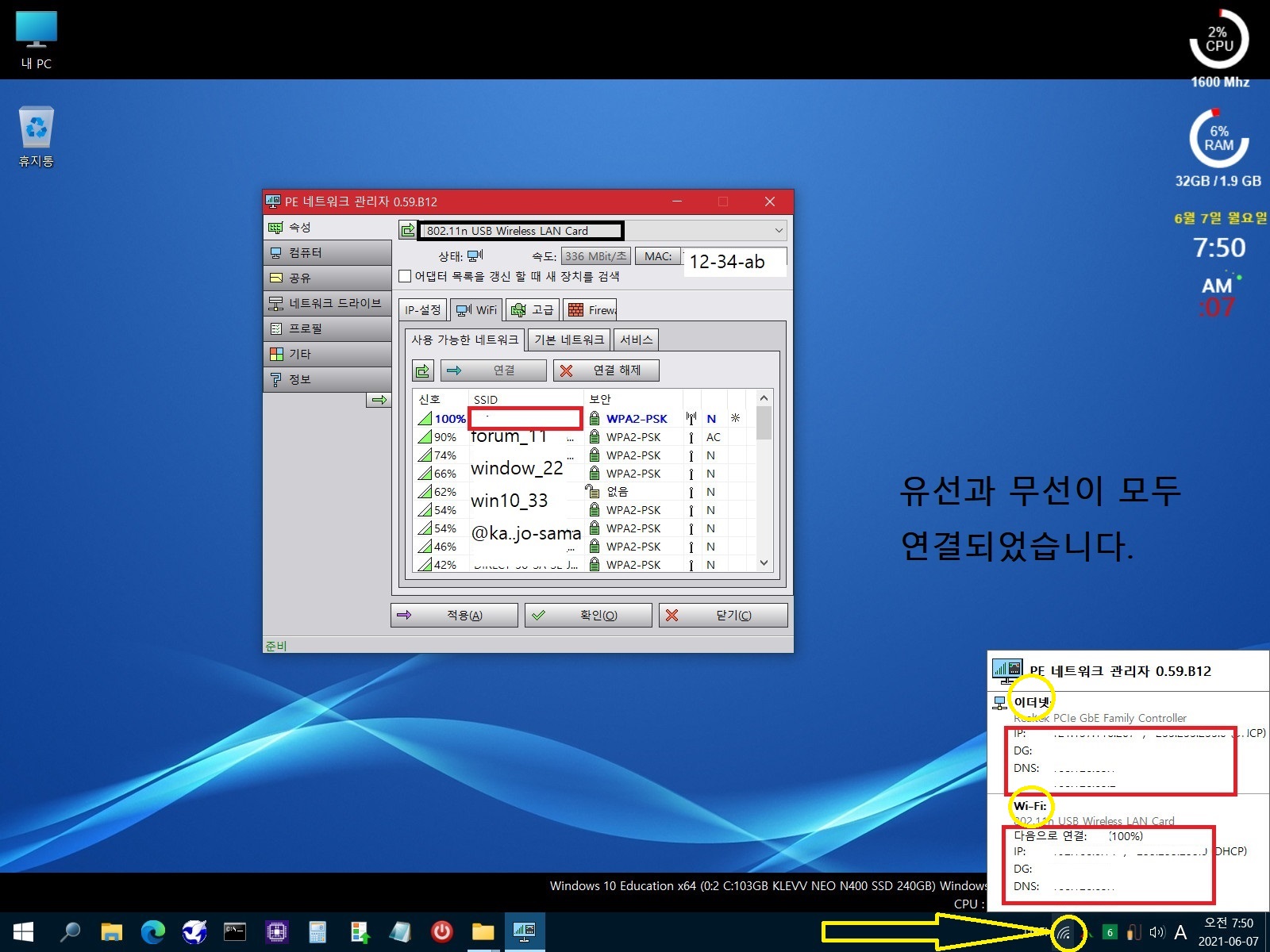
Task: Open the taskbar icon with green up arrow
Action: [x=359, y=931]
